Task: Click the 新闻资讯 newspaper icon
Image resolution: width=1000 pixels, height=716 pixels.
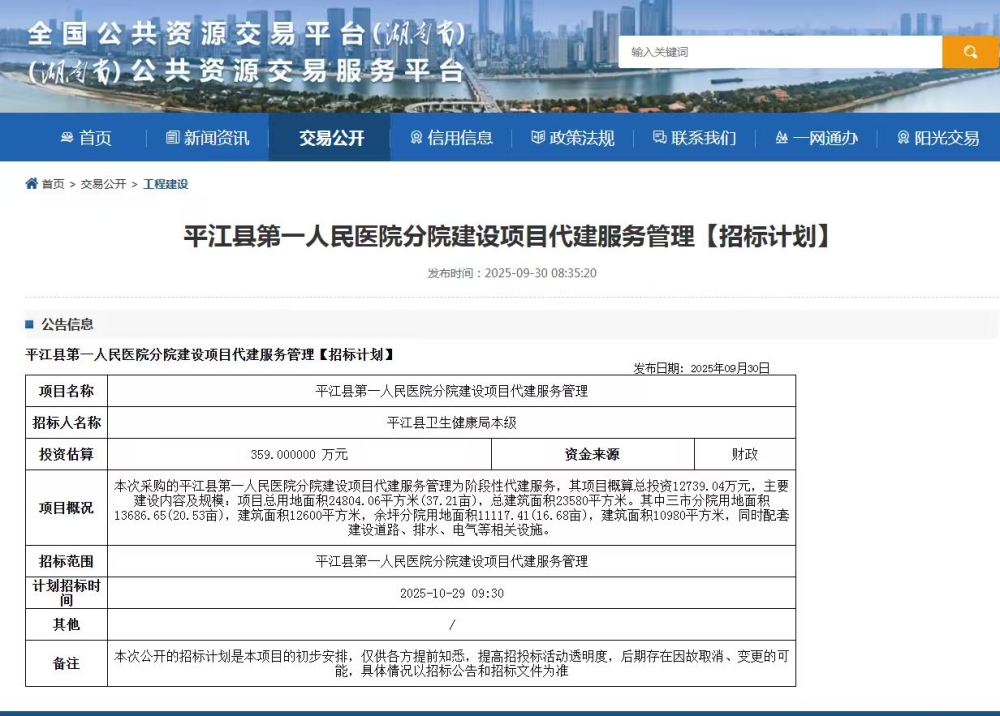Action: pos(172,138)
